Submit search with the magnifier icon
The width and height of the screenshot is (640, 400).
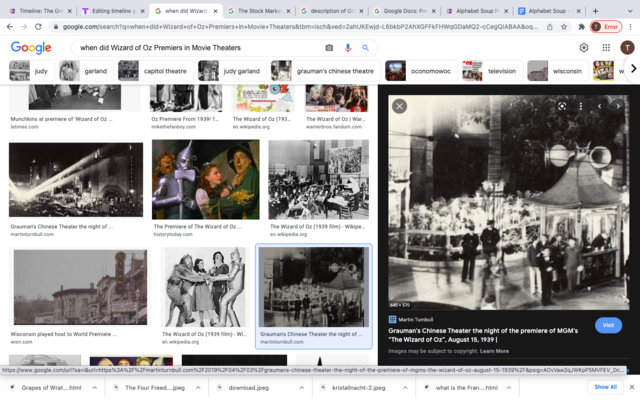point(365,48)
